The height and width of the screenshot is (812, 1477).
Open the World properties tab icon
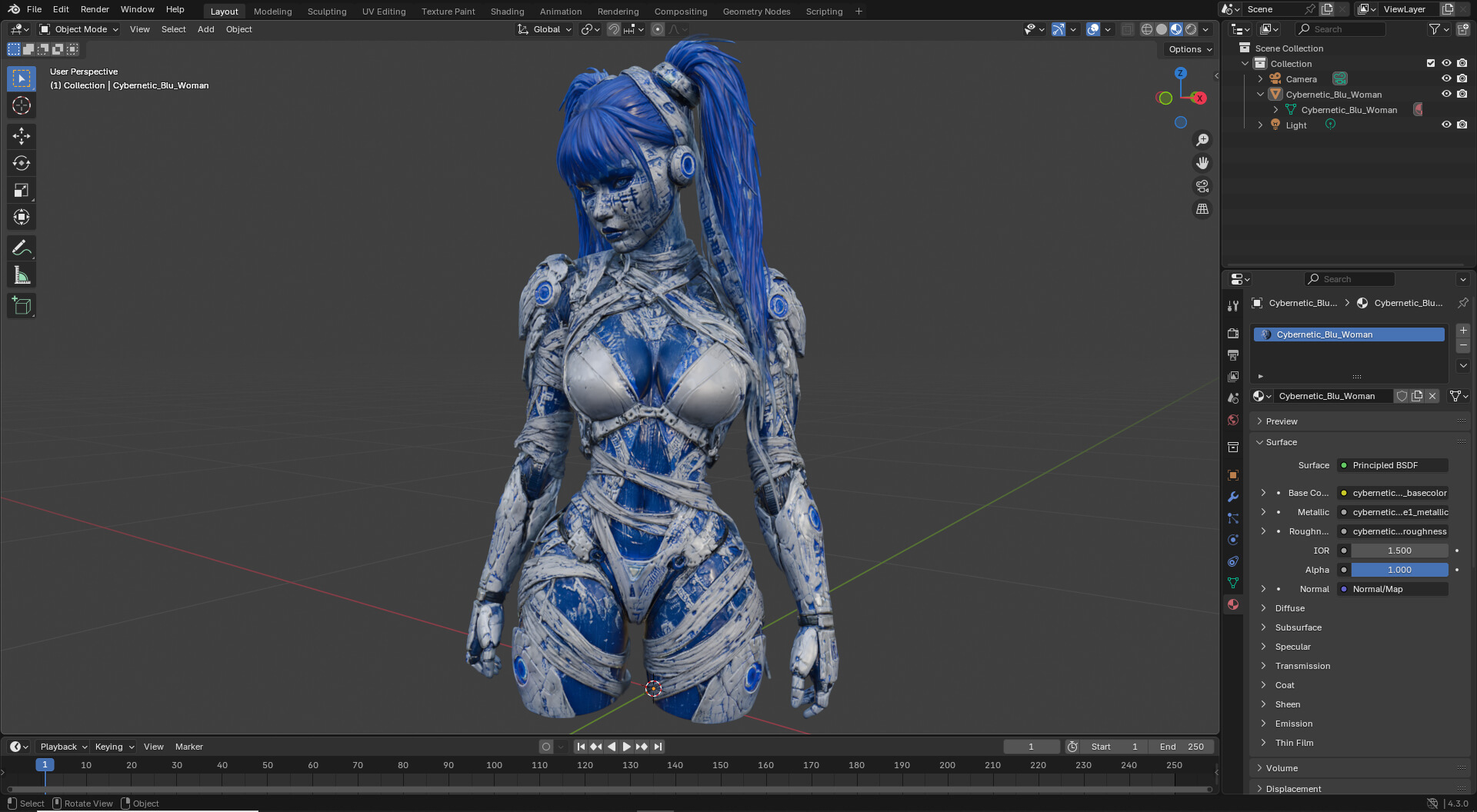(x=1233, y=420)
